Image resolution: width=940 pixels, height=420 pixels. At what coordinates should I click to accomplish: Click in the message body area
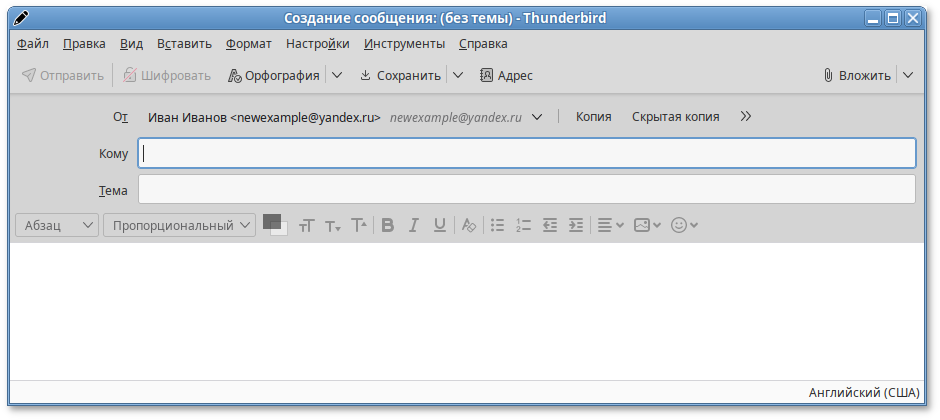467,312
